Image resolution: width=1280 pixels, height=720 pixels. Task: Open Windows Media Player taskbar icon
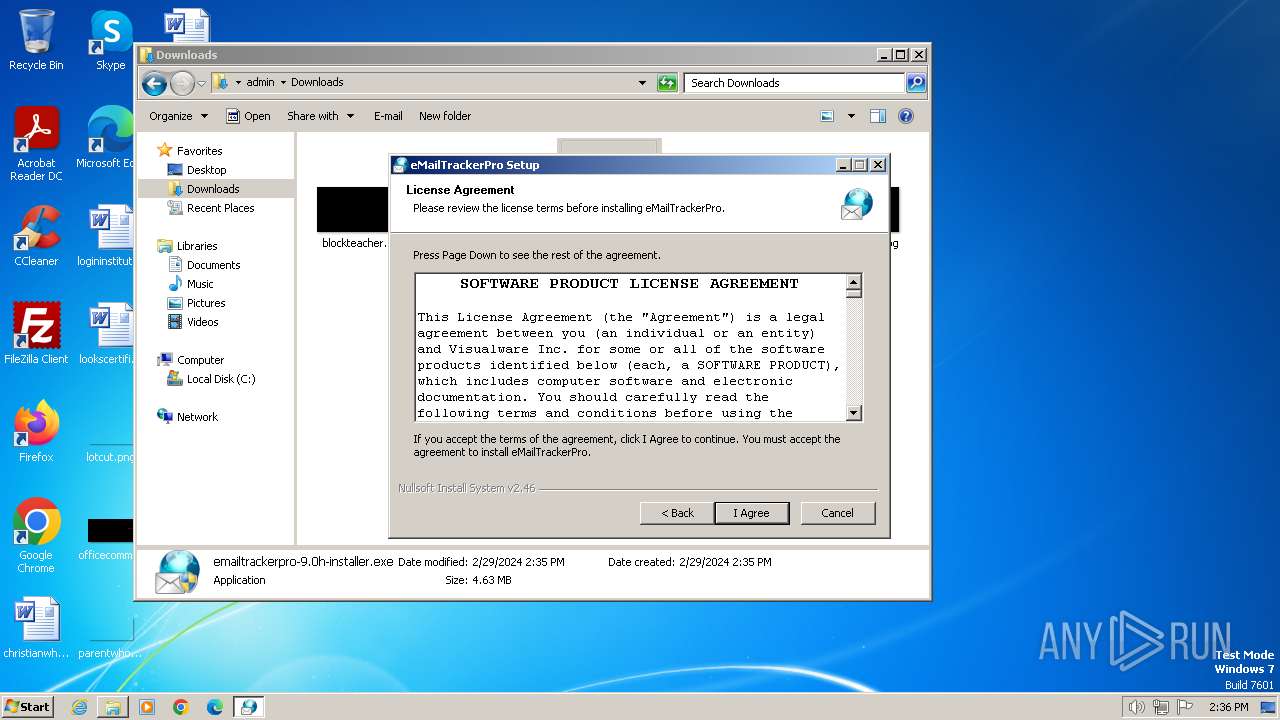point(147,707)
